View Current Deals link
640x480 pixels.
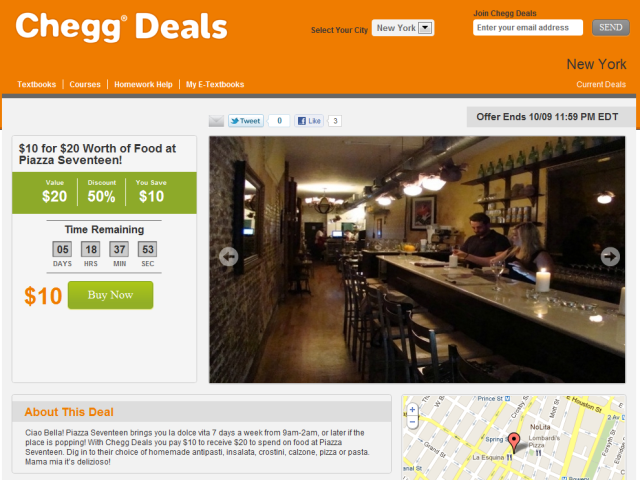601,84
